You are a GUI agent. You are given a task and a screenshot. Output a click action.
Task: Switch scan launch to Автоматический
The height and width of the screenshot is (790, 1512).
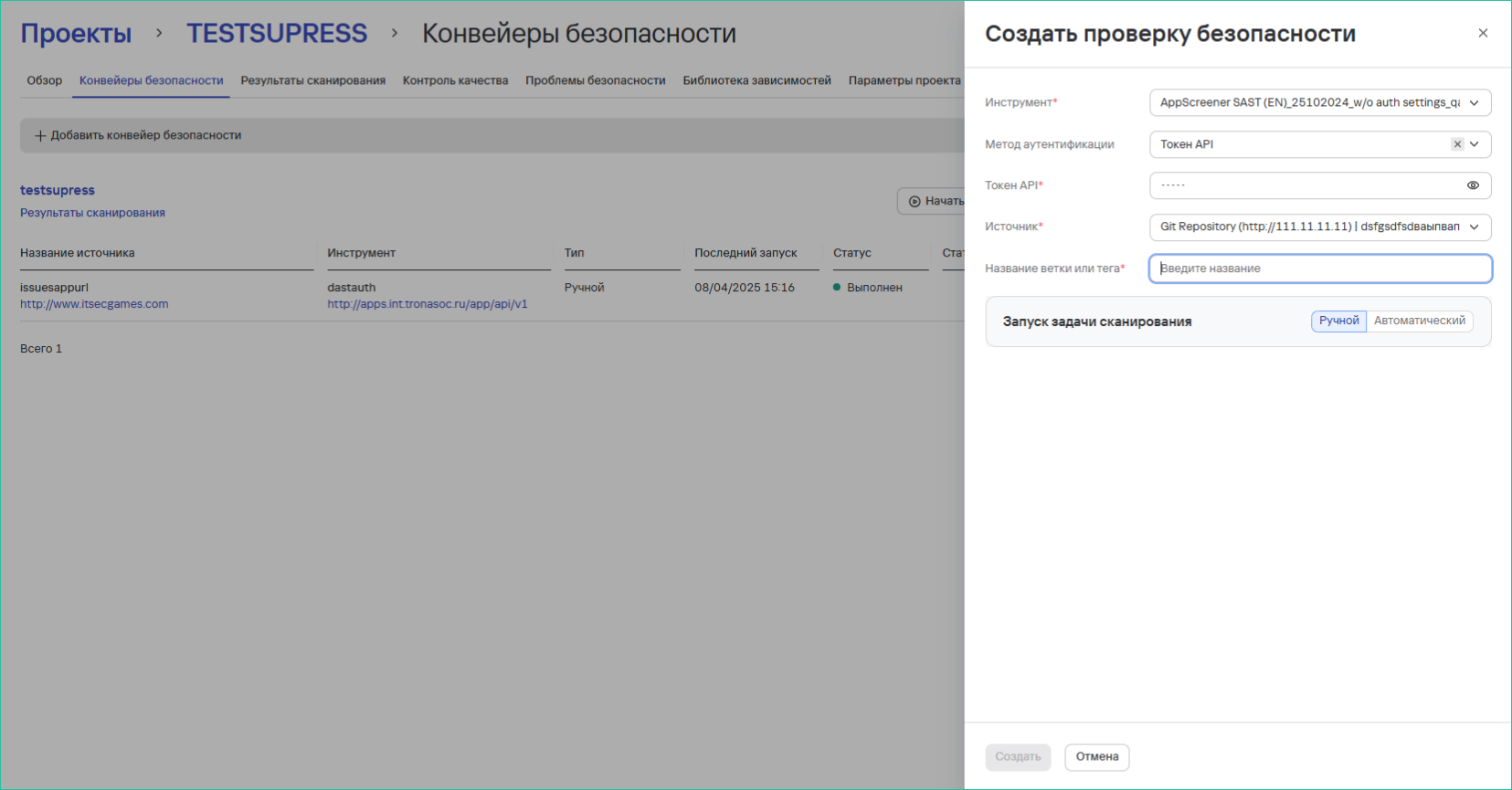coord(1419,321)
